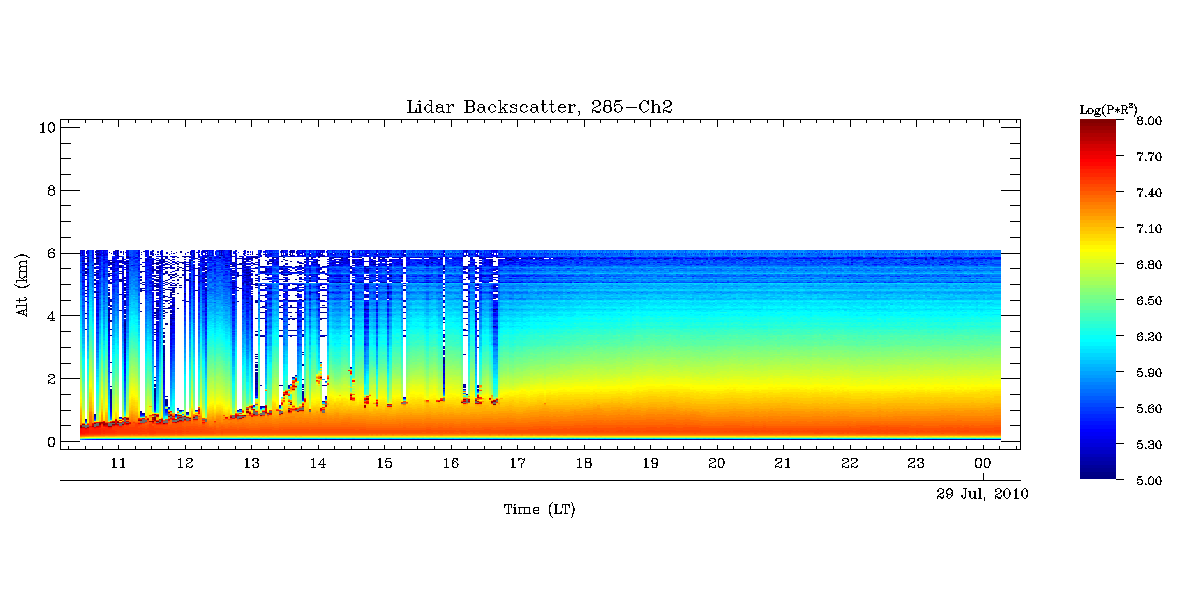Click the time tick label 16

(451, 463)
